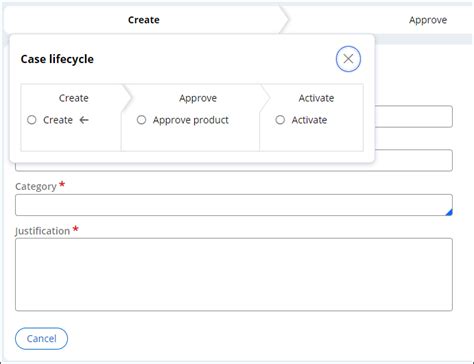Click the 'Activate' step label text
474x364 pixels.
click(309, 120)
